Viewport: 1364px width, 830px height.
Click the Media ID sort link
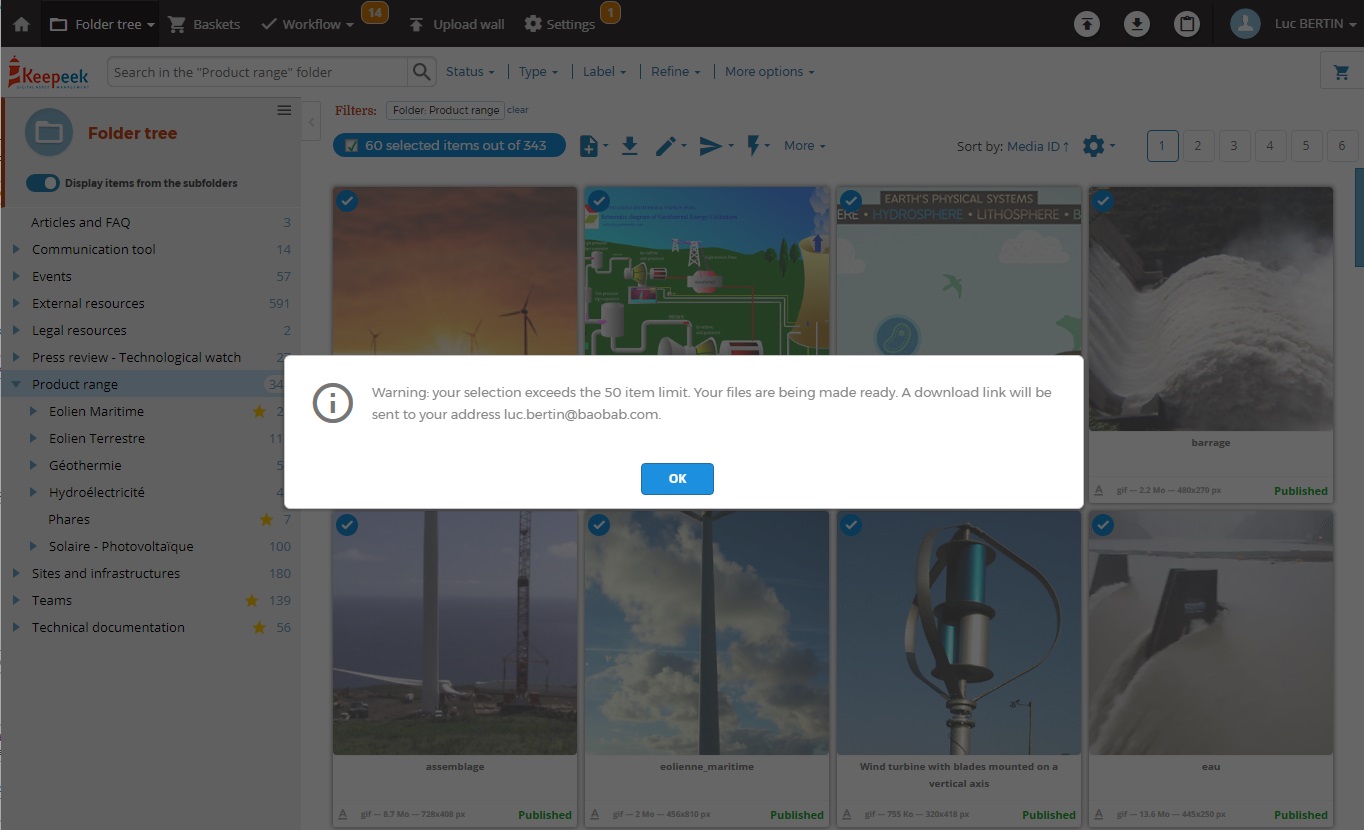1038,146
